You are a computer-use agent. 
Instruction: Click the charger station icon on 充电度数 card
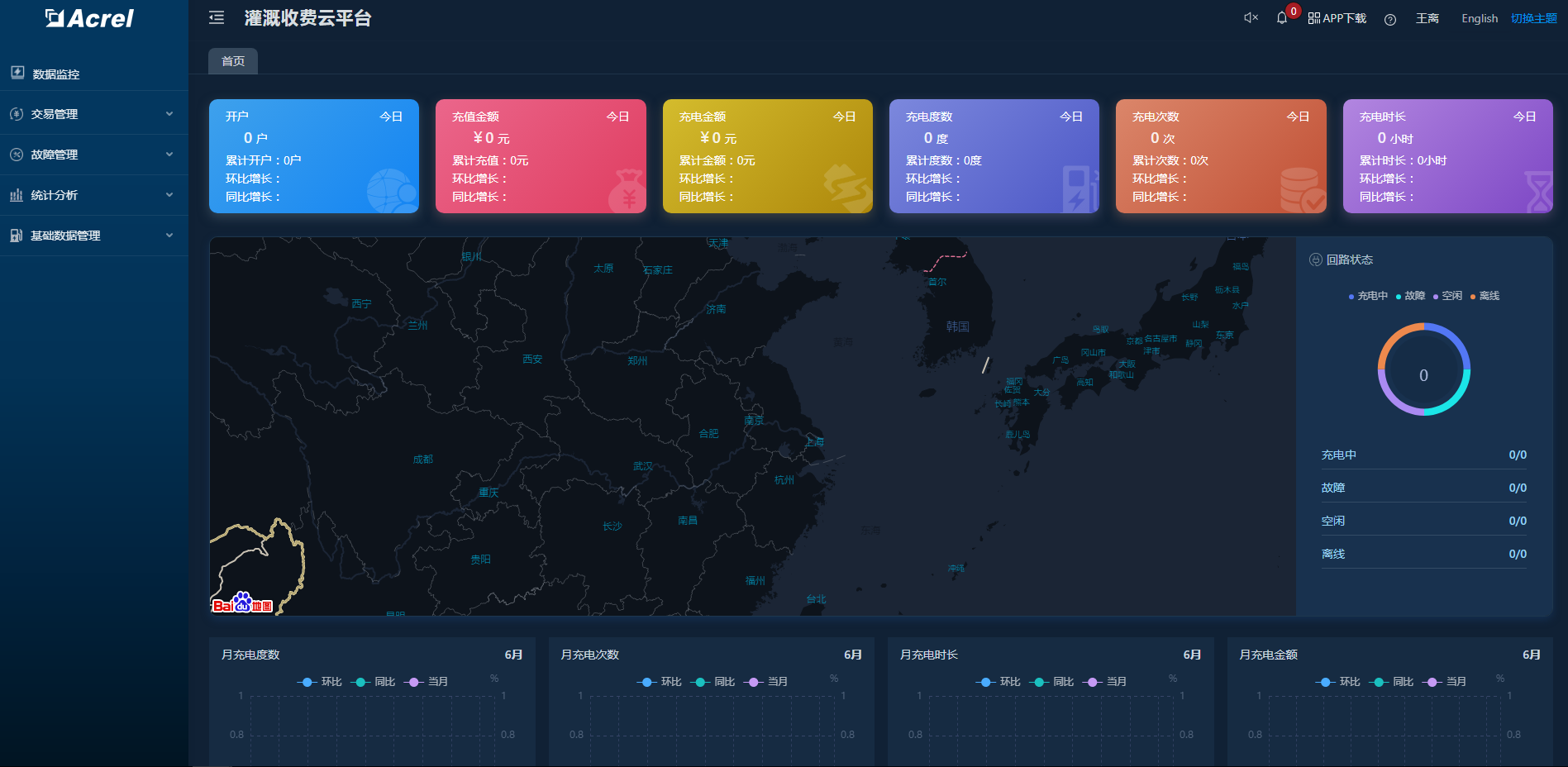tap(1079, 188)
